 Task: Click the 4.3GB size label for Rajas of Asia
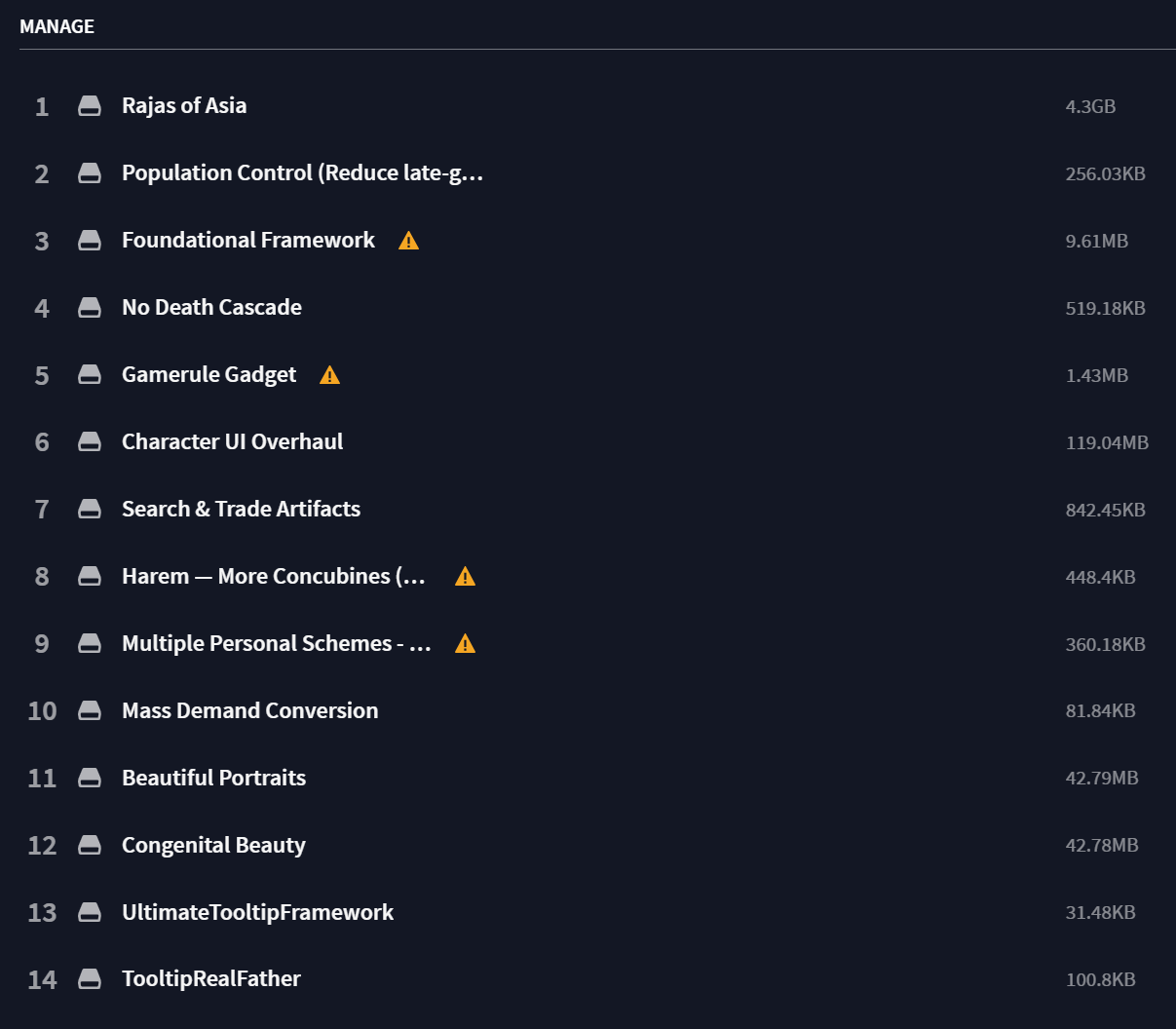click(x=1090, y=106)
